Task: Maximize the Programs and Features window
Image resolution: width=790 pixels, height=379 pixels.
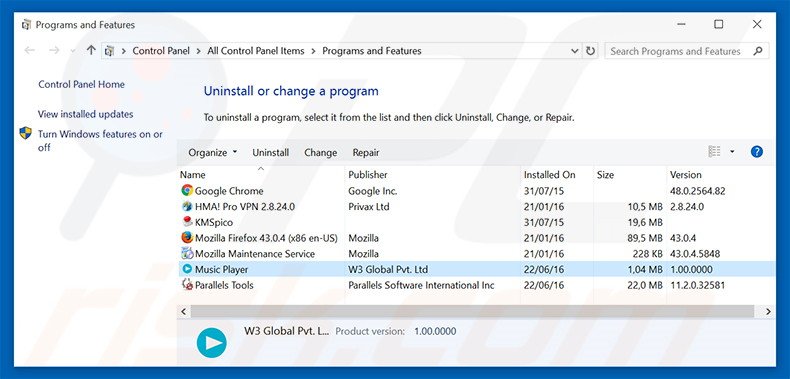Action: click(718, 24)
